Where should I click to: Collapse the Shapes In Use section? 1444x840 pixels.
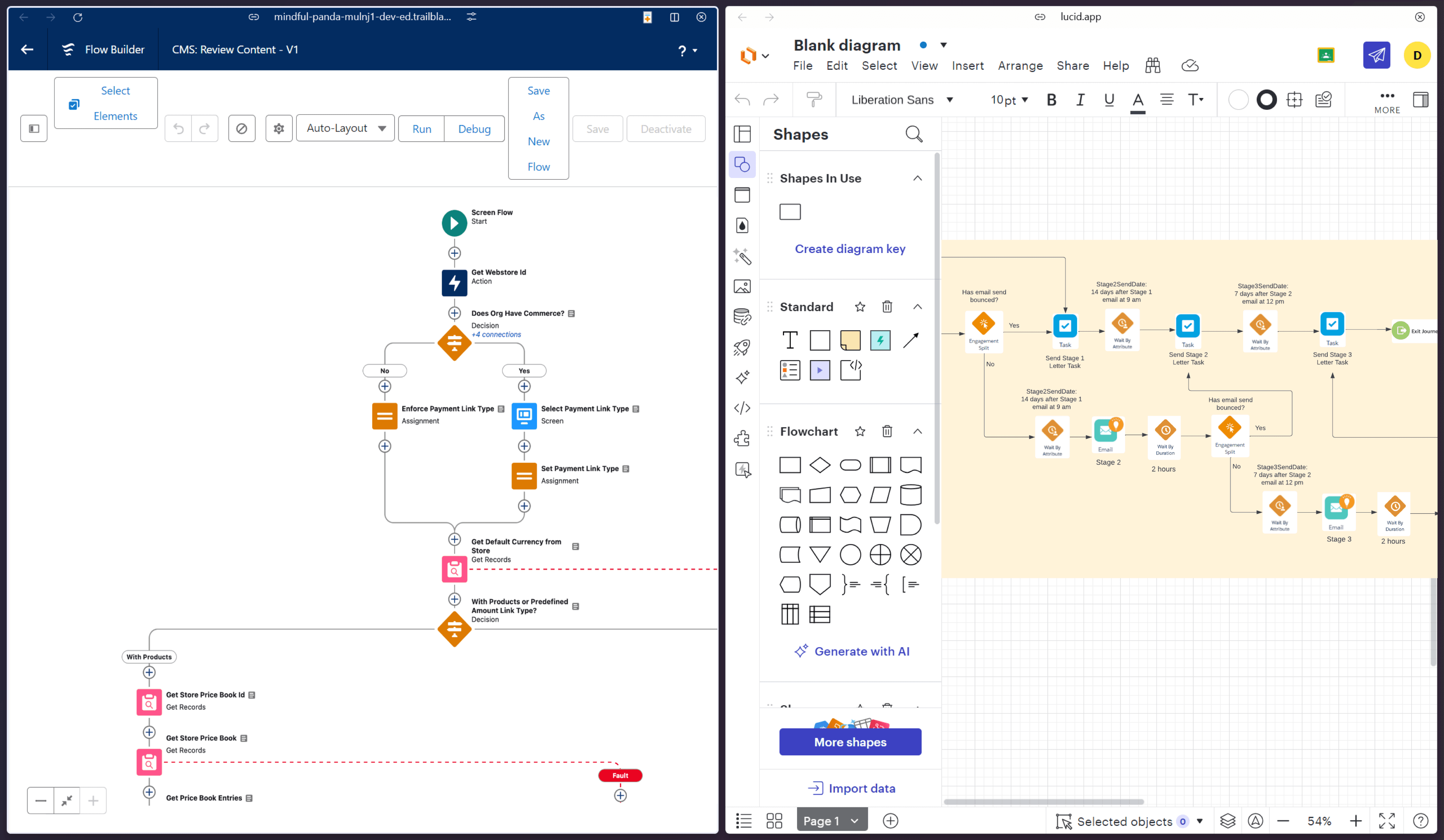point(917,179)
